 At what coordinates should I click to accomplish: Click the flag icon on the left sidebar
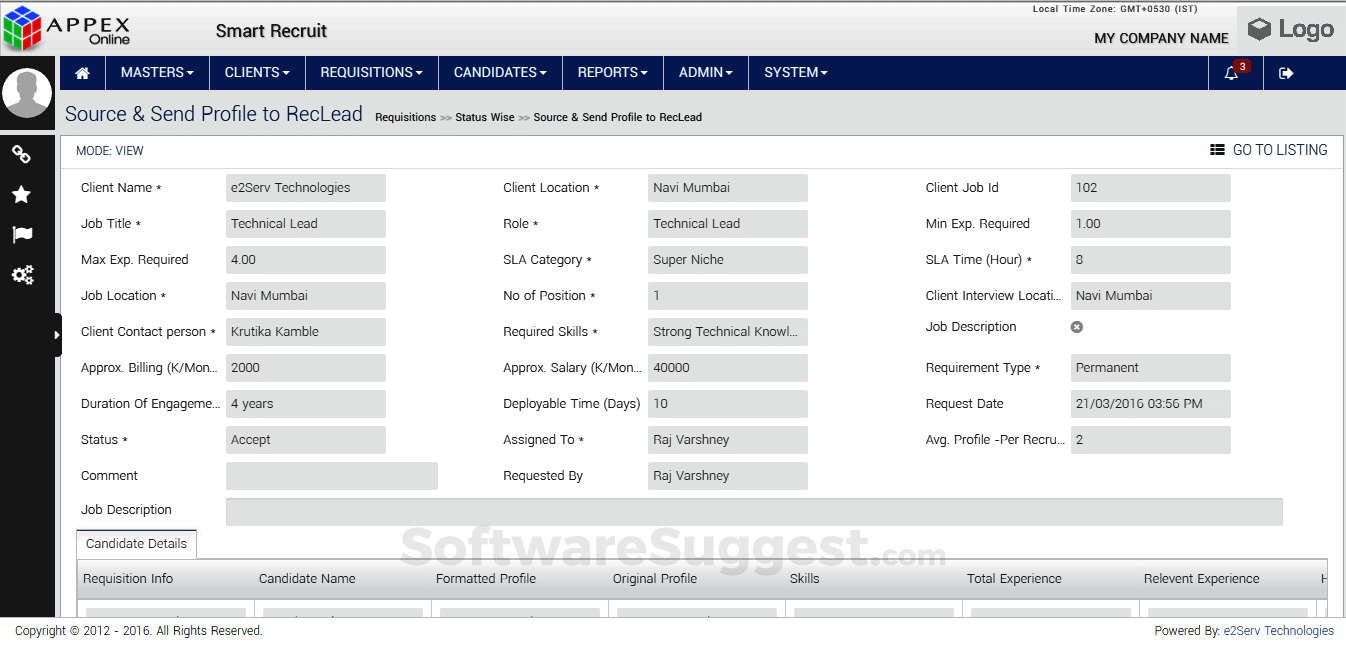[x=22, y=234]
